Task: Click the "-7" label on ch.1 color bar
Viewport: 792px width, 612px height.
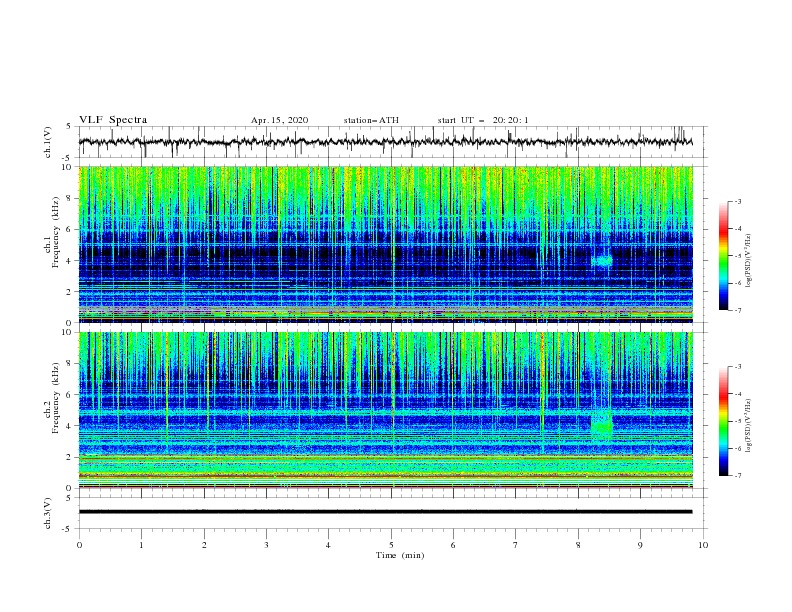Action: pyautogui.click(x=737, y=310)
